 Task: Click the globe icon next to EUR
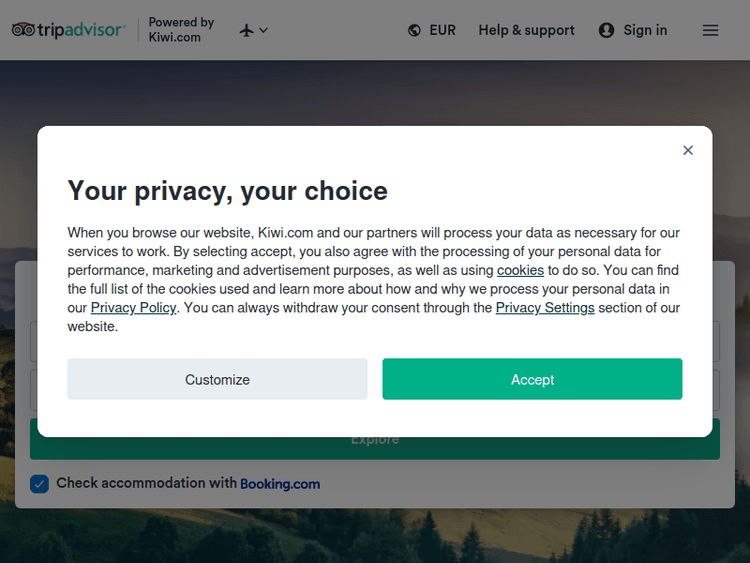pyautogui.click(x=414, y=30)
